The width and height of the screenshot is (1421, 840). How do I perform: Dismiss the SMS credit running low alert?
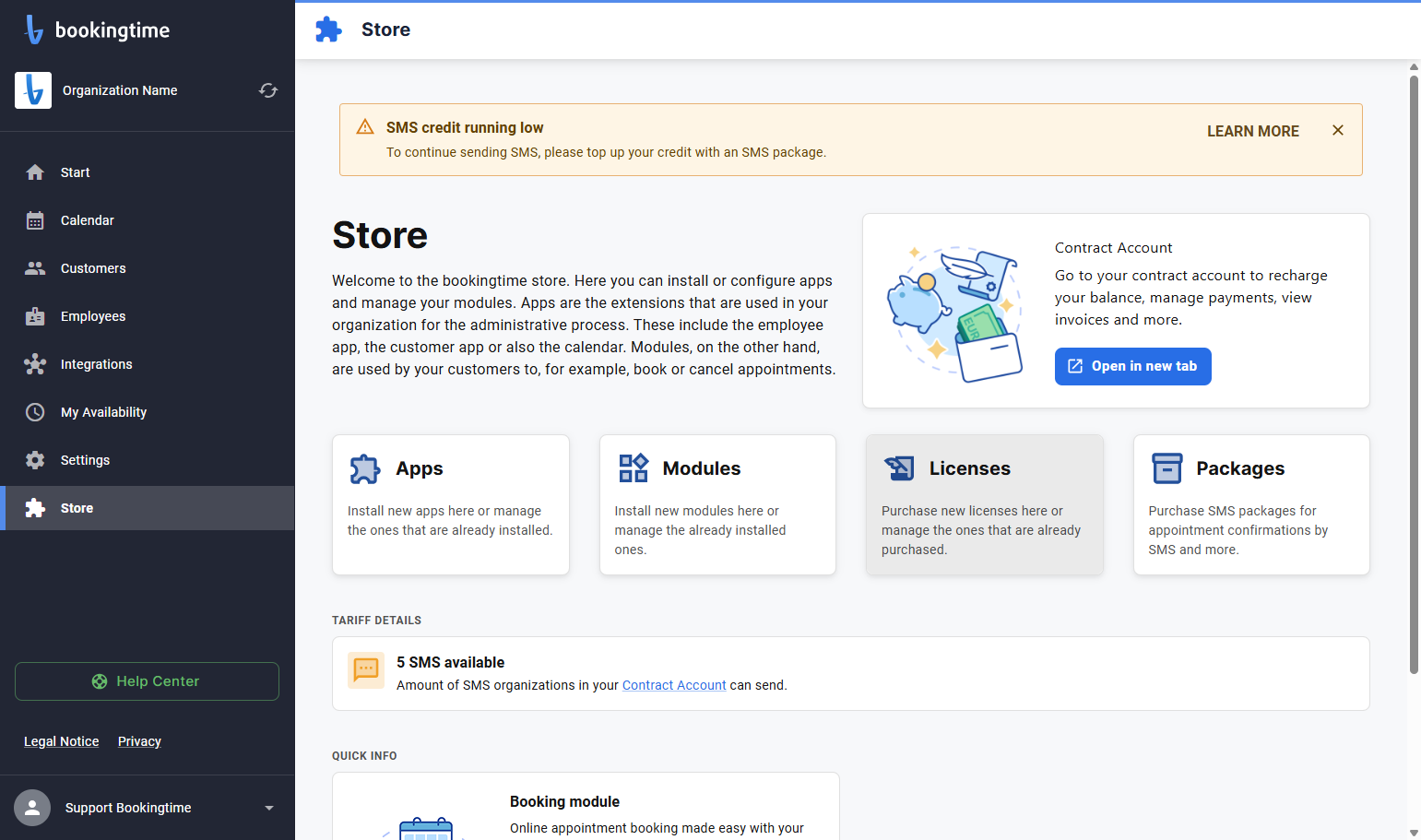[x=1338, y=131]
